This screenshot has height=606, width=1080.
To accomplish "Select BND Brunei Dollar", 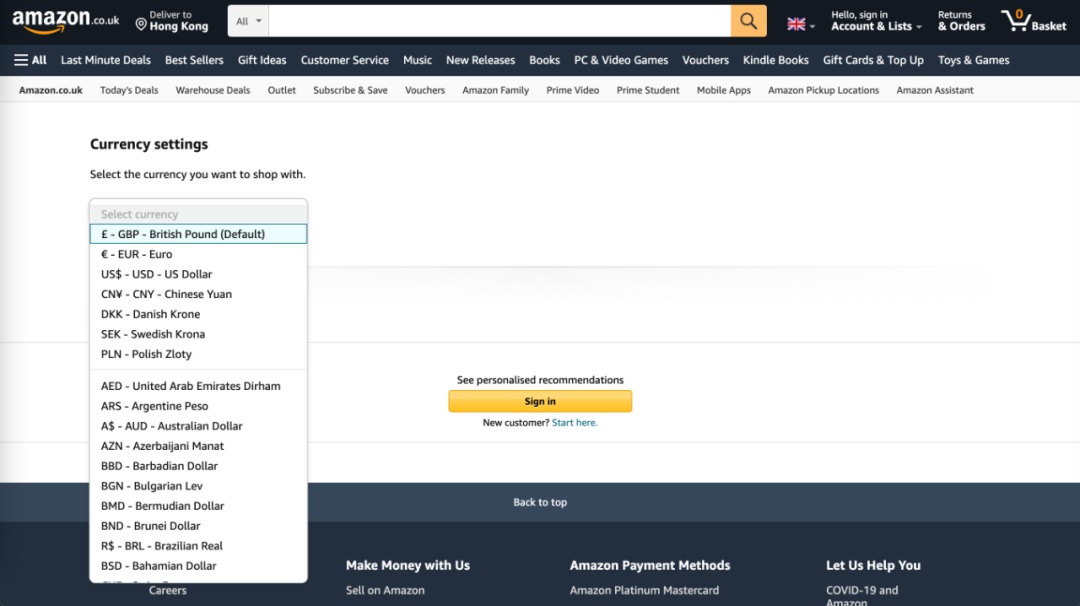I will coord(198,525).
